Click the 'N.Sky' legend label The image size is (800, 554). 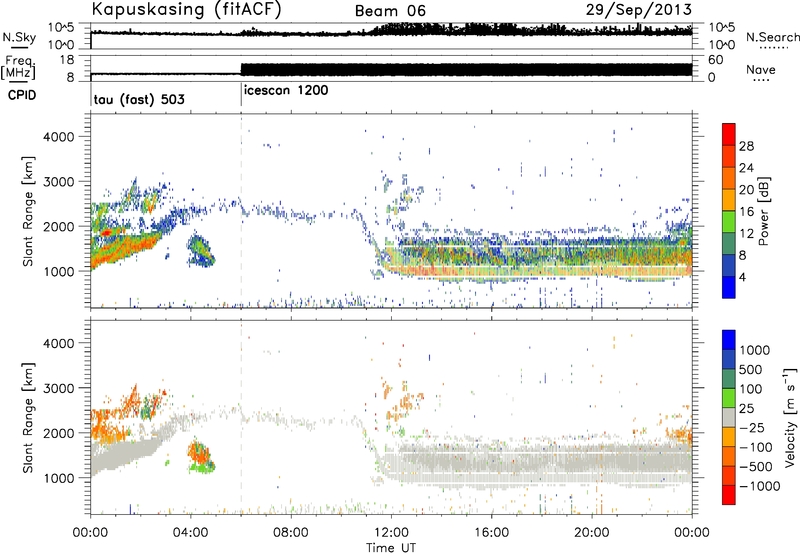coord(19,37)
